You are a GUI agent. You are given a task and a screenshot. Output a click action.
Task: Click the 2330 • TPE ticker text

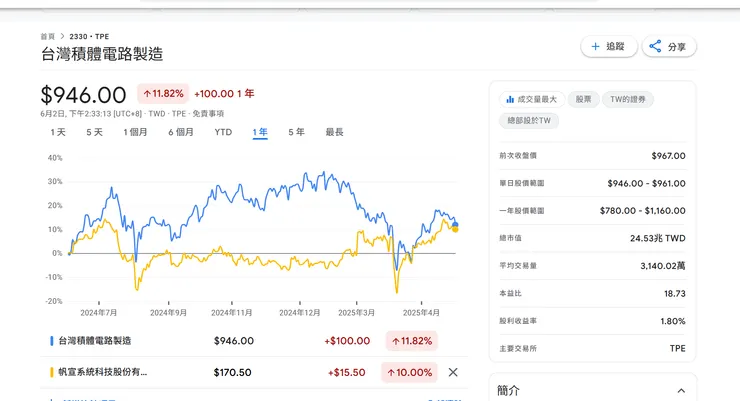click(x=89, y=36)
